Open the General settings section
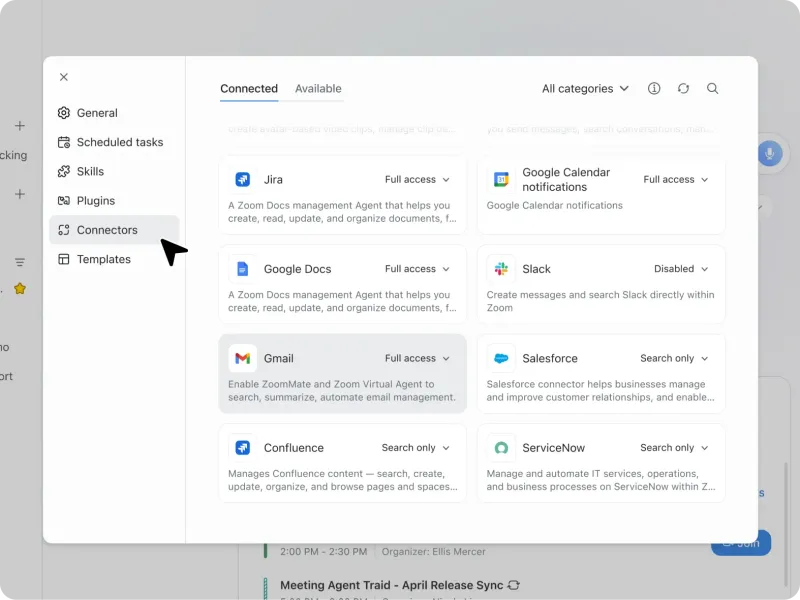 point(114,113)
